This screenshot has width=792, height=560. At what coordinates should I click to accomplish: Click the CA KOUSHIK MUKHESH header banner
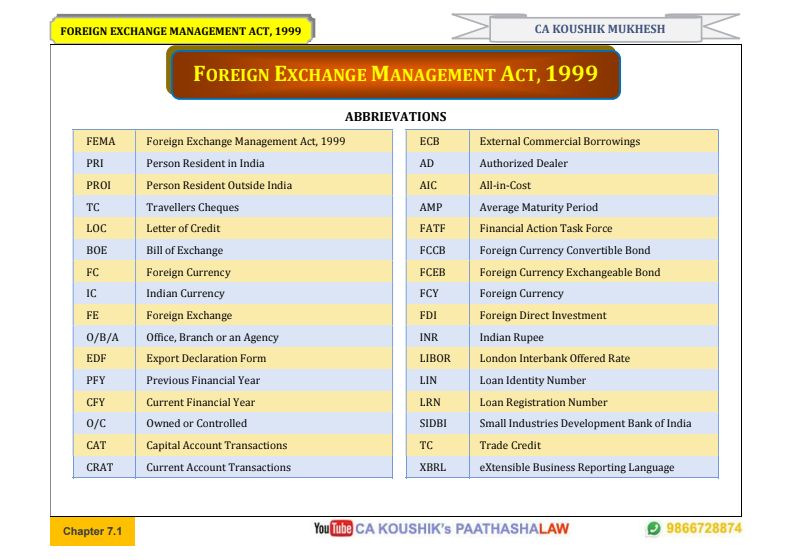click(x=599, y=29)
